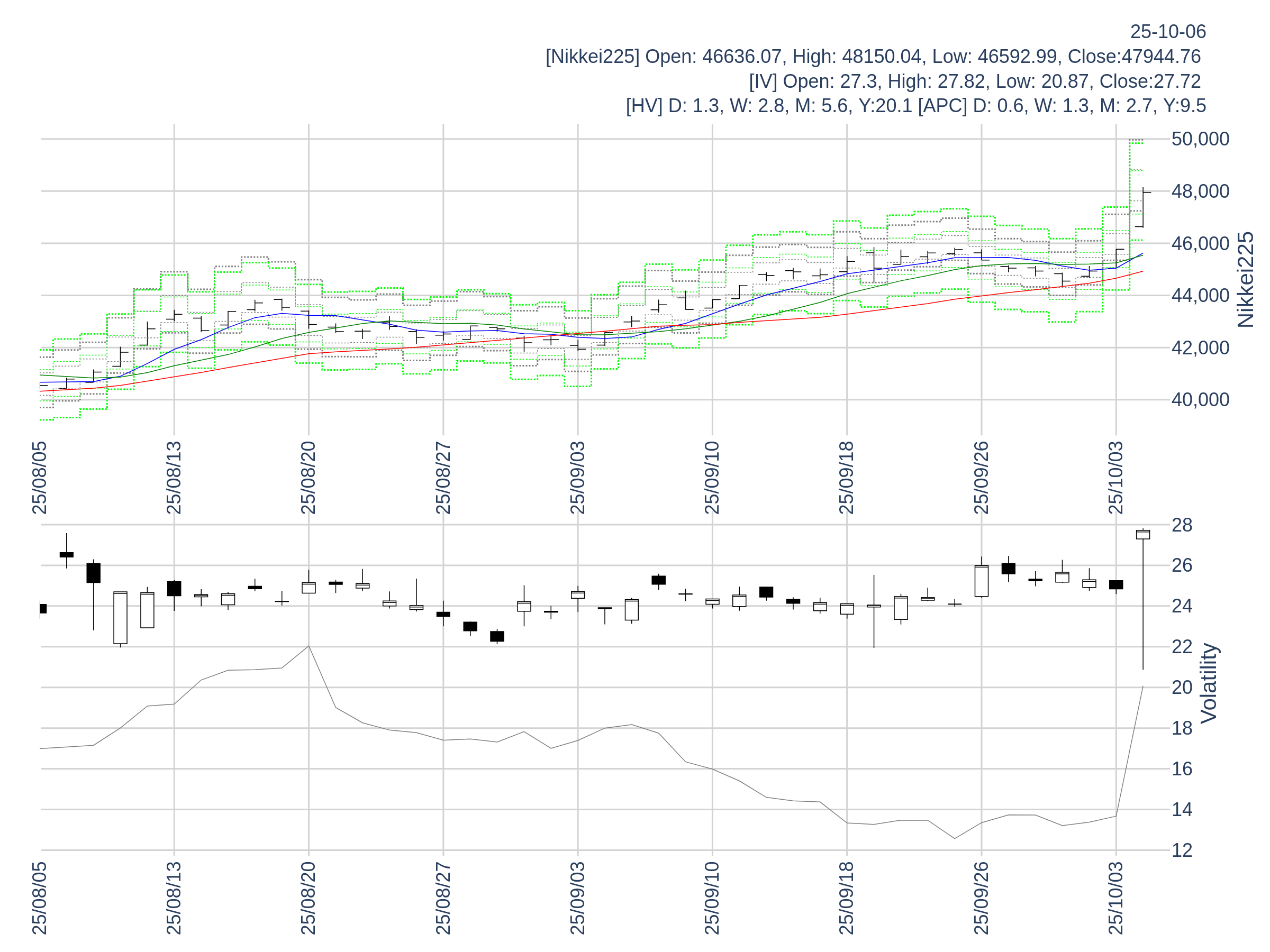Viewport: 1270px width, 952px height.
Task: Click the Nikkei225 open-high-low-close header text
Action: click(873, 57)
